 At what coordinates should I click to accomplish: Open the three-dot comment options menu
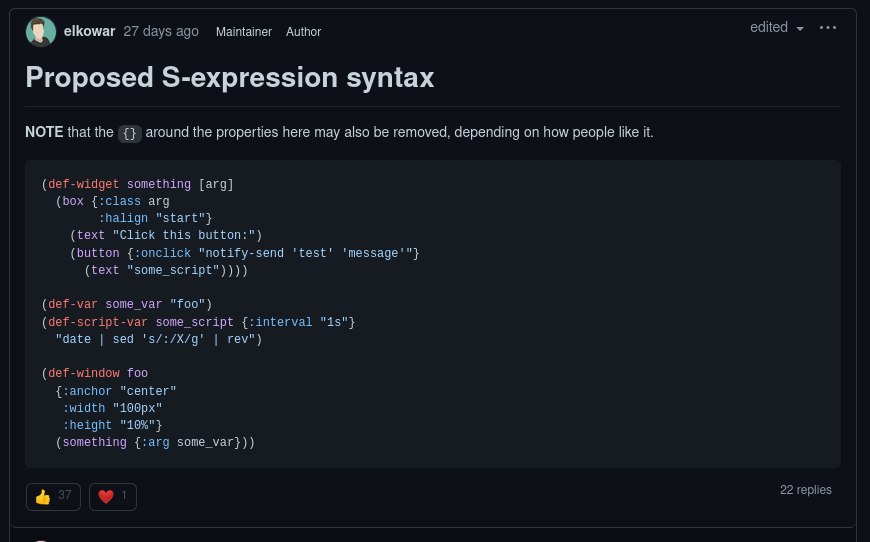click(x=828, y=27)
